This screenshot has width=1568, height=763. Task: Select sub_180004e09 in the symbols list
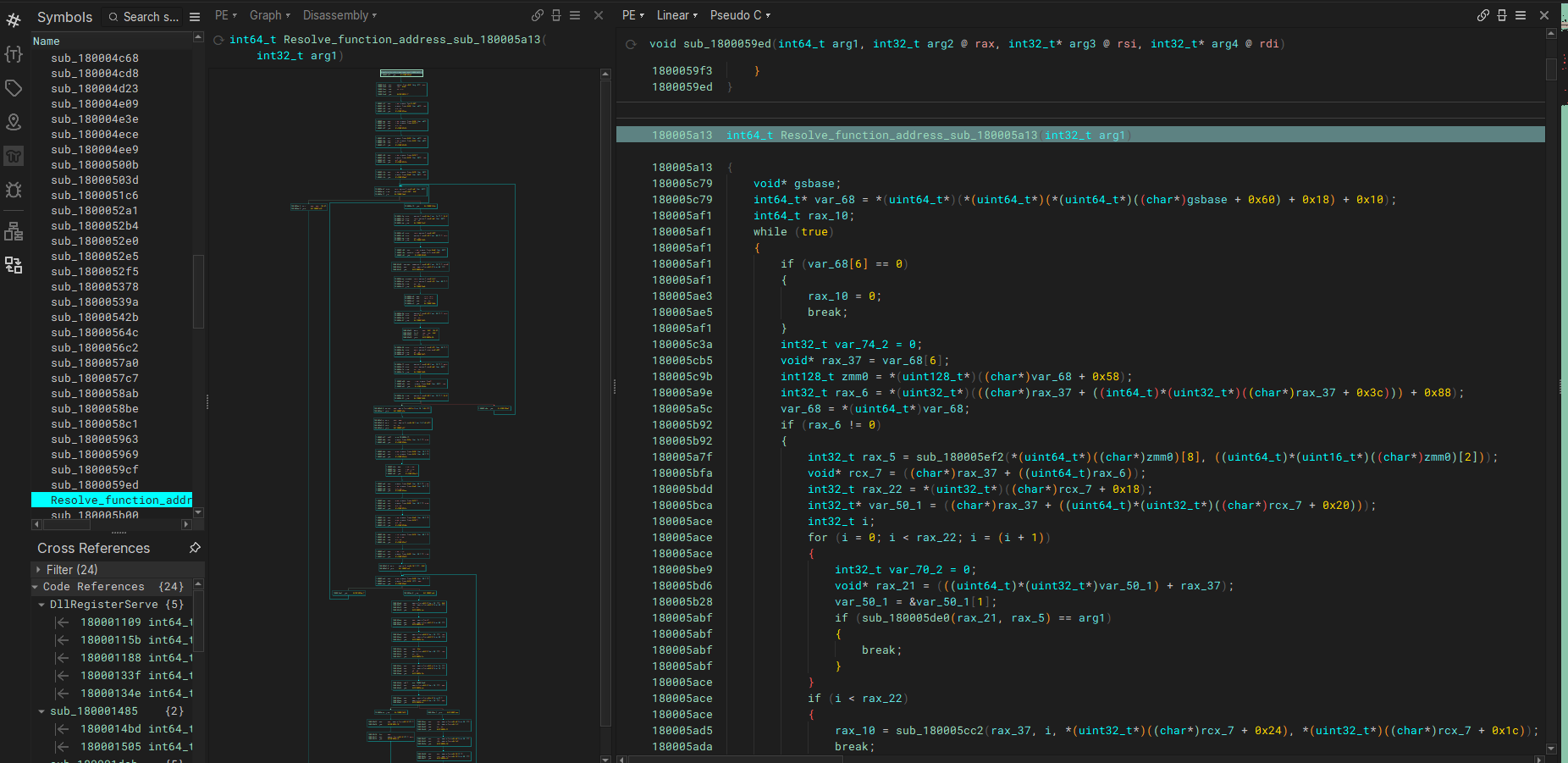(95, 104)
